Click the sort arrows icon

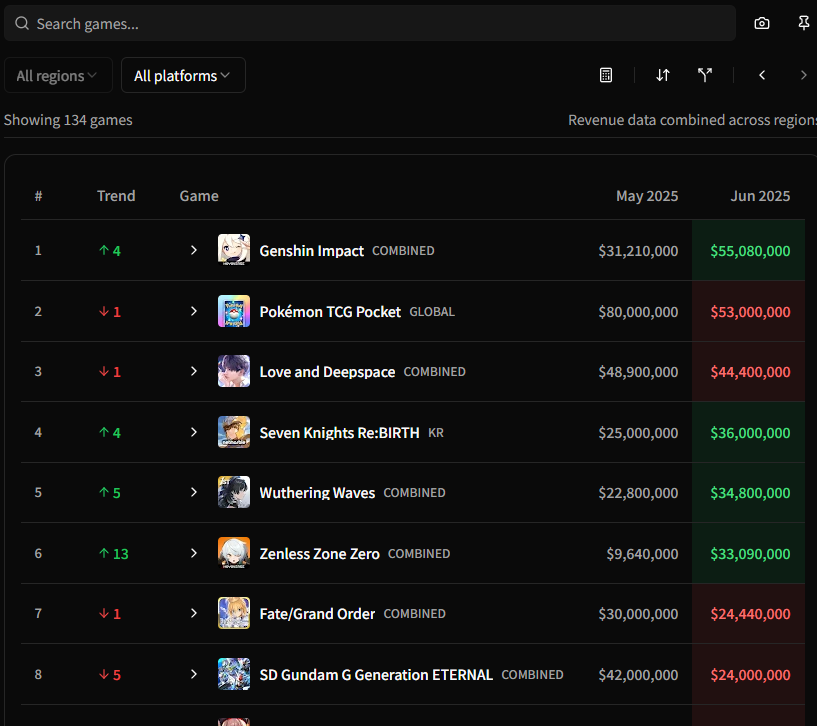point(663,75)
